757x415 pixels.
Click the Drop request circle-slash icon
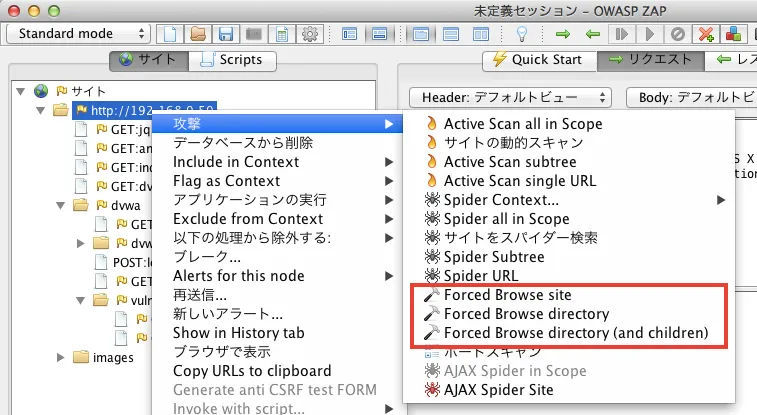678,34
